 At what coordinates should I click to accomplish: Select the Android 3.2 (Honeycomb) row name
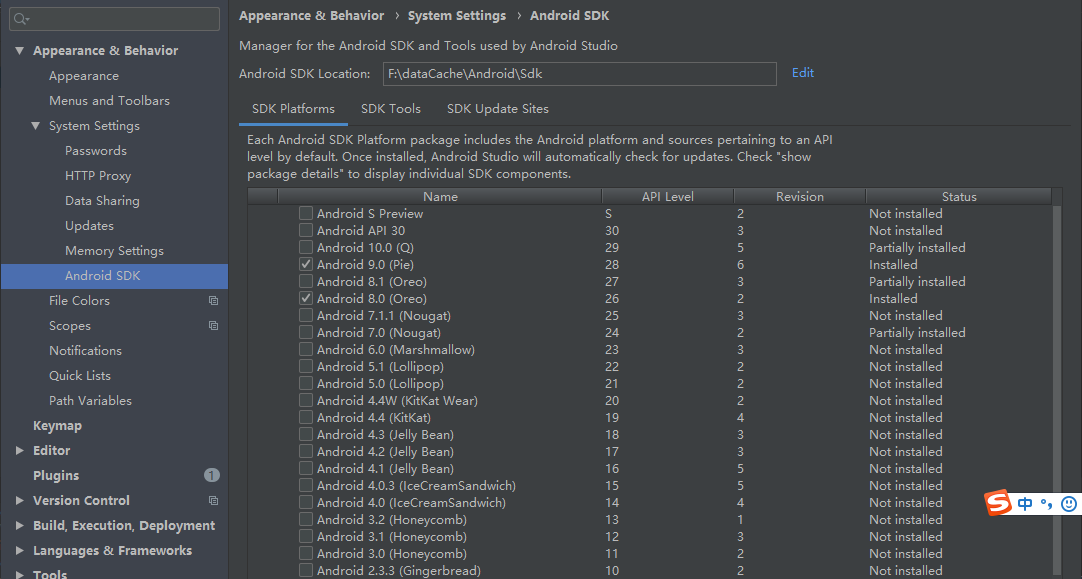click(391, 520)
